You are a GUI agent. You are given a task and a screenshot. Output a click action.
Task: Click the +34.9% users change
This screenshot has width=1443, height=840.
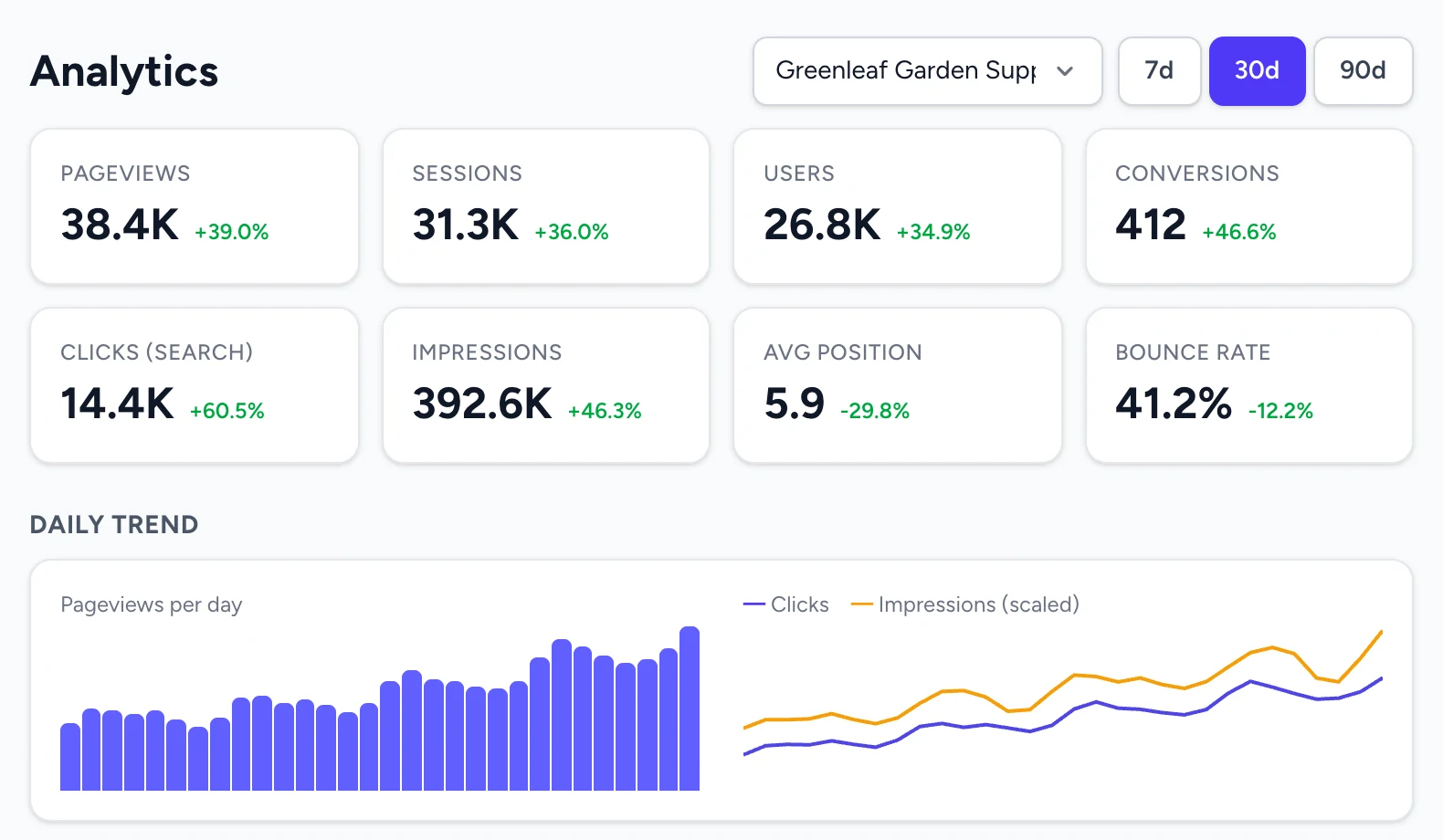coord(933,232)
